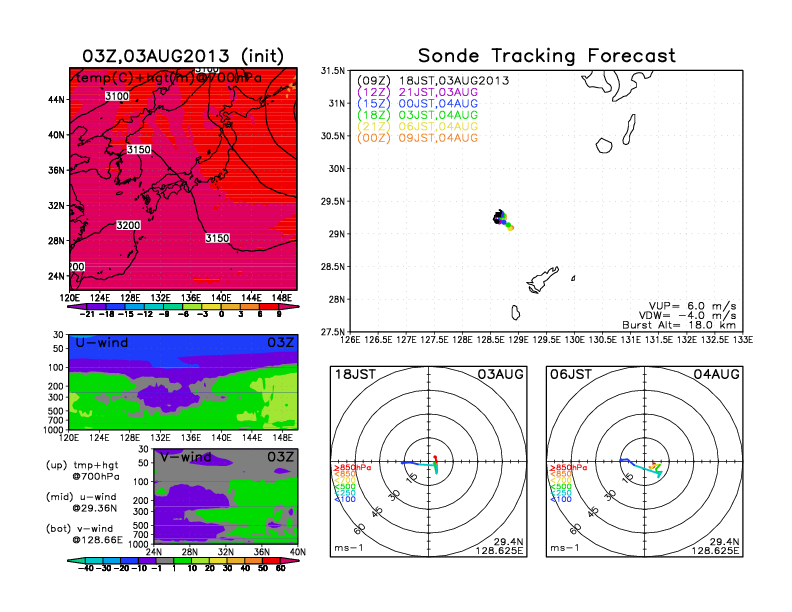
Task: Click the 3200 contour label on temperature map
Action: [129, 226]
